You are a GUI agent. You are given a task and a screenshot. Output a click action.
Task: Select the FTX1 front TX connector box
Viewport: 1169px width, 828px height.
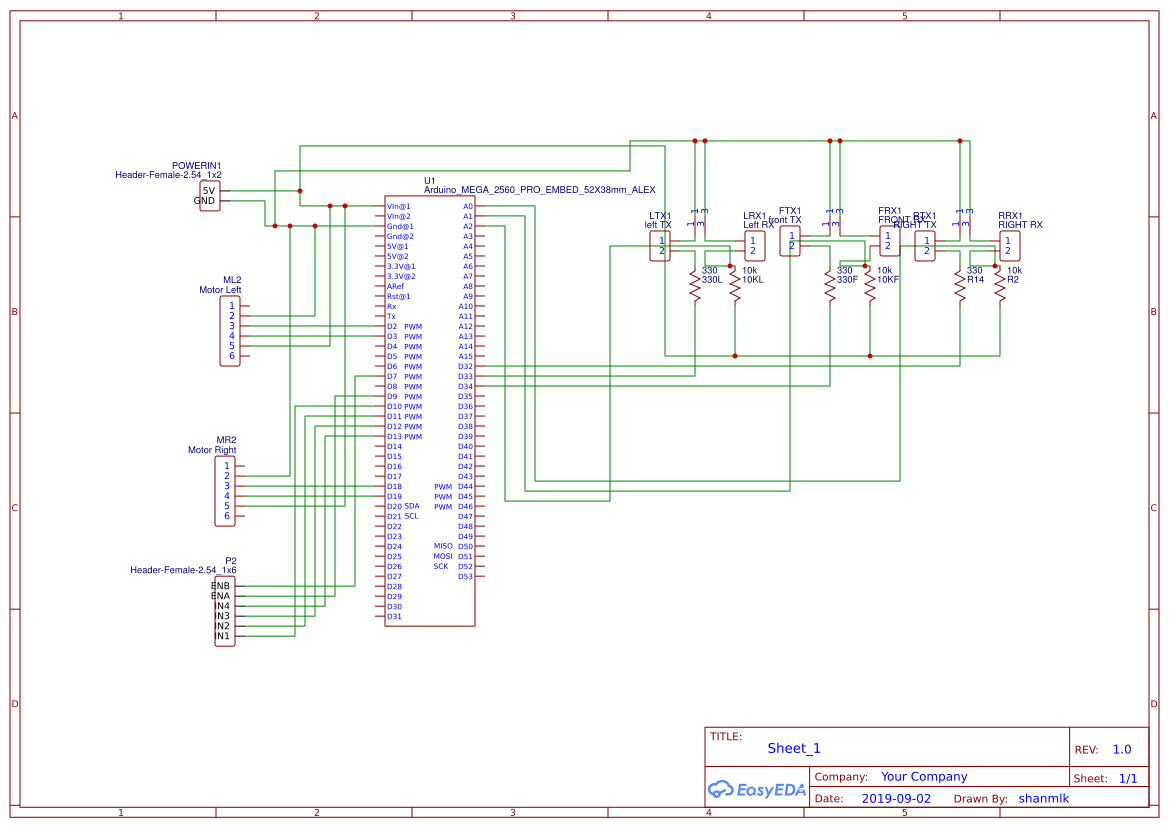[x=790, y=241]
